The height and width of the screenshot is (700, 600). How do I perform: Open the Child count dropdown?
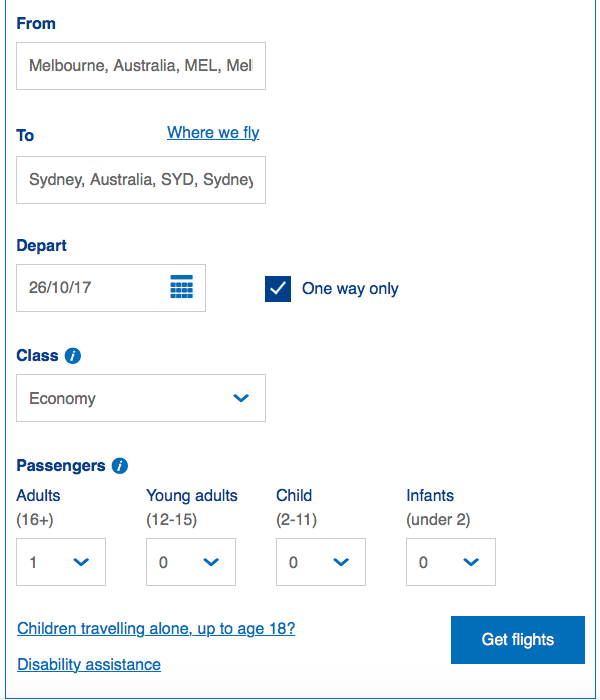[321, 562]
